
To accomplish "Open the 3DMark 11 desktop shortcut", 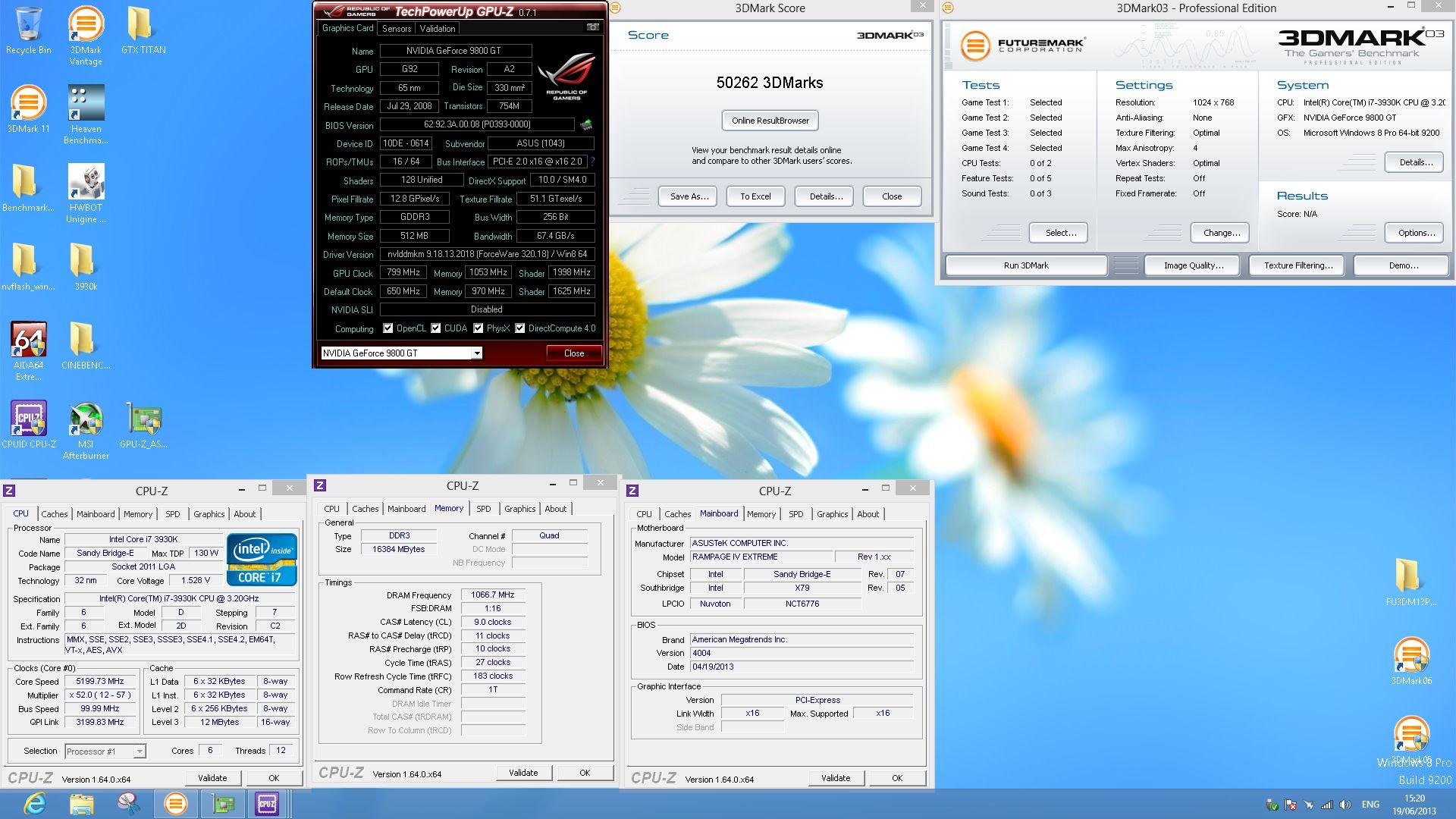I will pos(28,109).
